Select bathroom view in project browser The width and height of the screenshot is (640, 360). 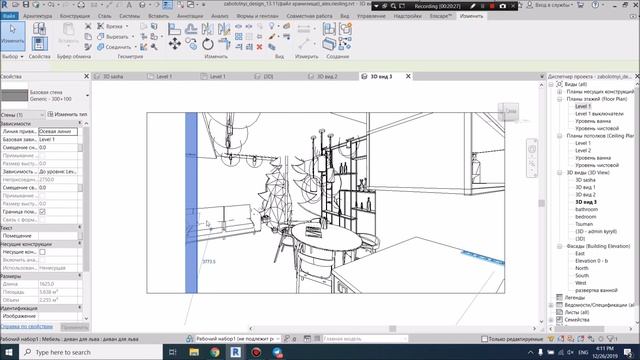coord(586,209)
